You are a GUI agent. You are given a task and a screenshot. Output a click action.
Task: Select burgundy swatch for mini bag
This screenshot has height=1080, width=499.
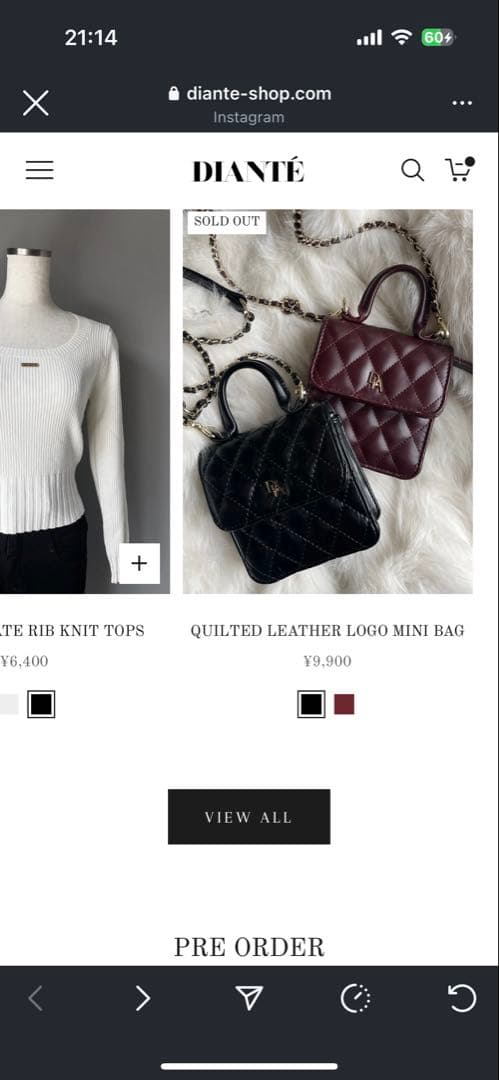[344, 704]
